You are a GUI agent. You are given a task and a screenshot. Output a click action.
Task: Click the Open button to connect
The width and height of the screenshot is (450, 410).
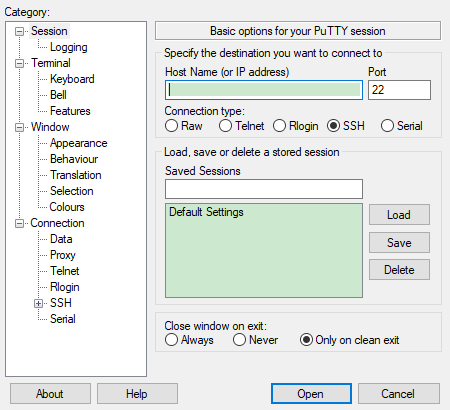pyautogui.click(x=311, y=394)
